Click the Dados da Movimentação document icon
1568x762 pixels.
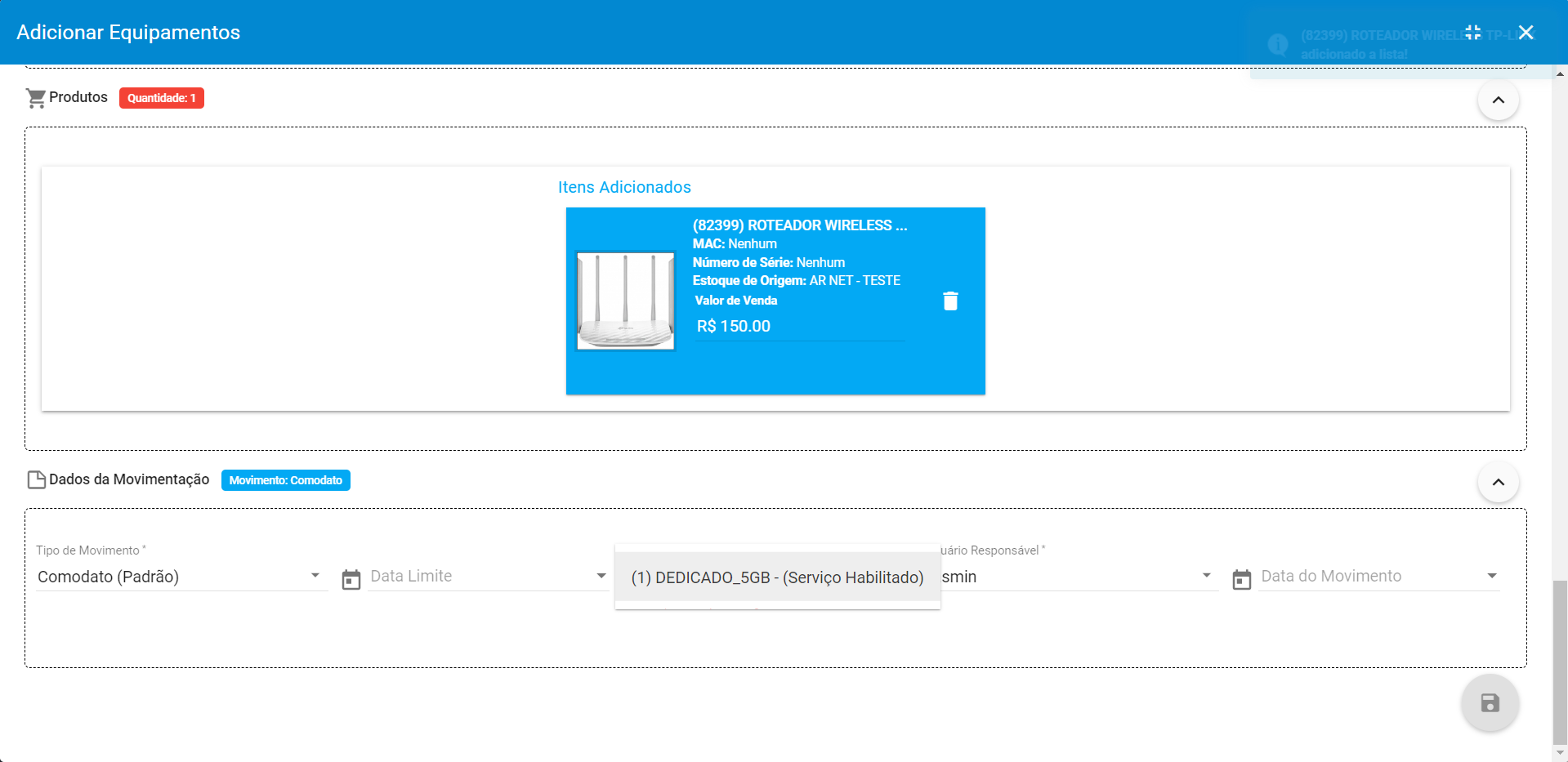(37, 479)
